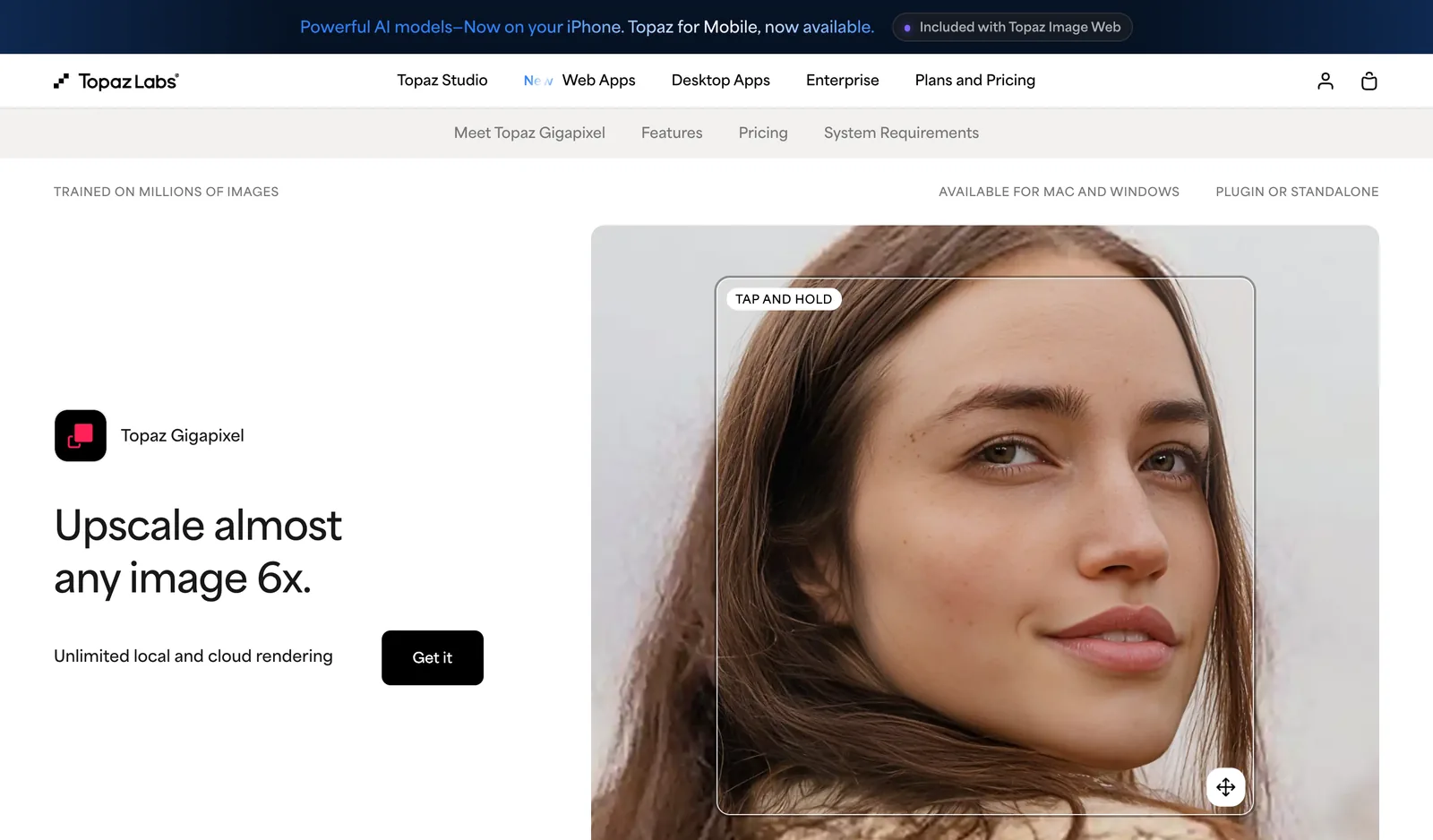
Task: Jump to the Pricing section
Action: pyautogui.click(x=763, y=133)
